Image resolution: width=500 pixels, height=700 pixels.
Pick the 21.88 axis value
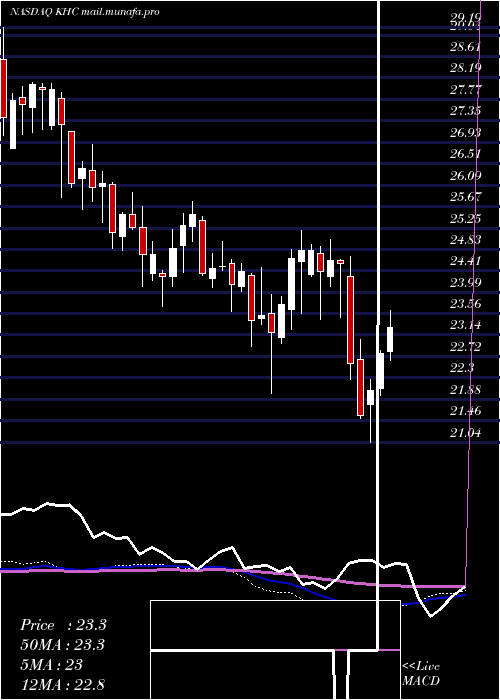pos(465,389)
